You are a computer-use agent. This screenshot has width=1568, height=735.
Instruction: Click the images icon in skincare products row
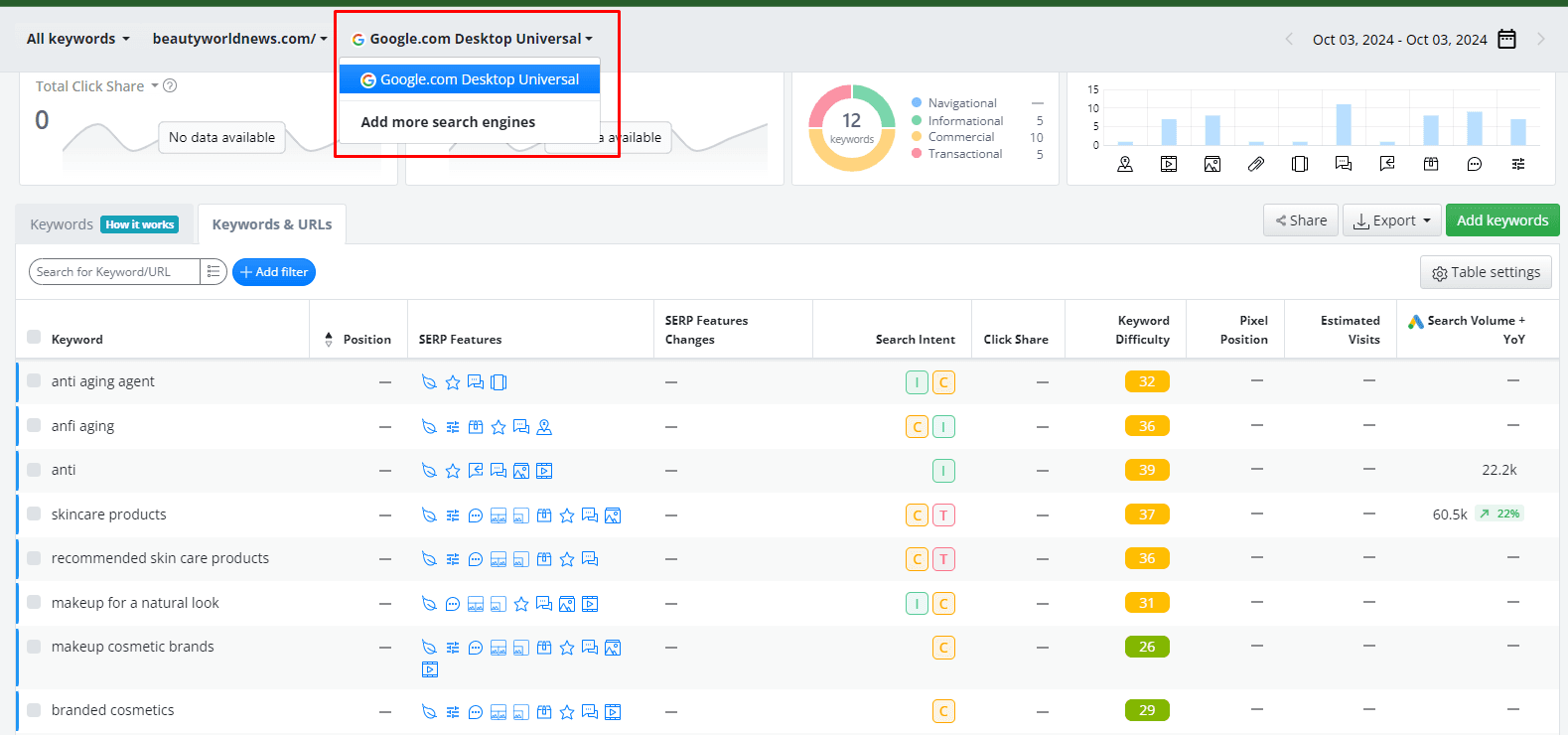coord(613,515)
